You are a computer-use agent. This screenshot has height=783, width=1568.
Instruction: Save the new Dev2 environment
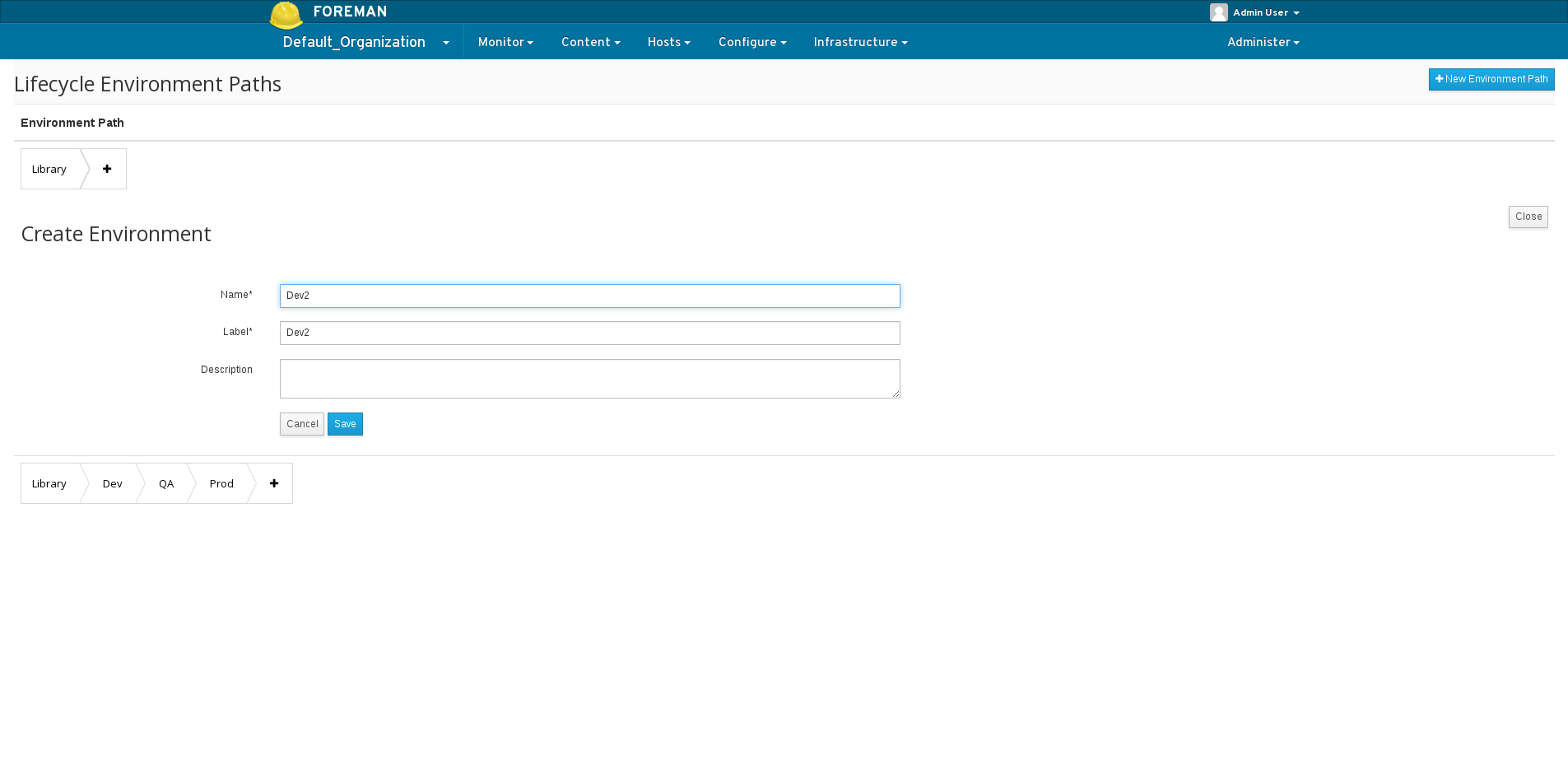[x=345, y=424]
